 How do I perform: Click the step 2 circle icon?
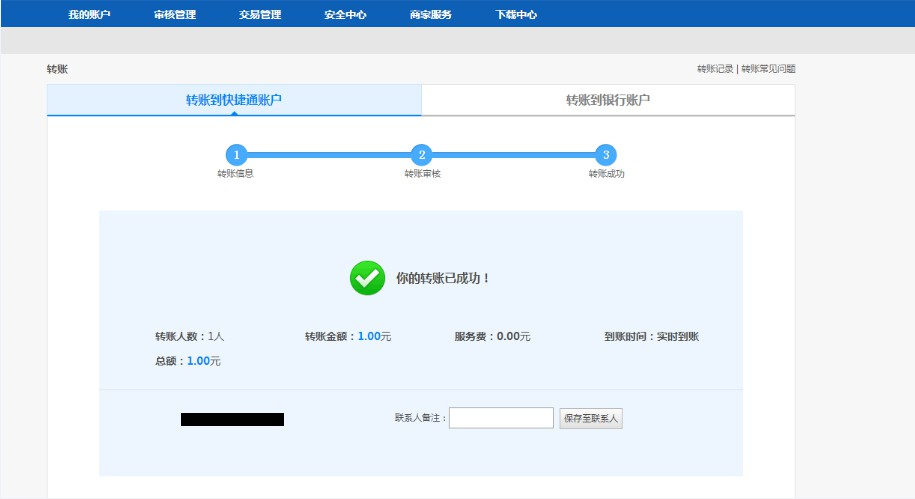point(422,155)
